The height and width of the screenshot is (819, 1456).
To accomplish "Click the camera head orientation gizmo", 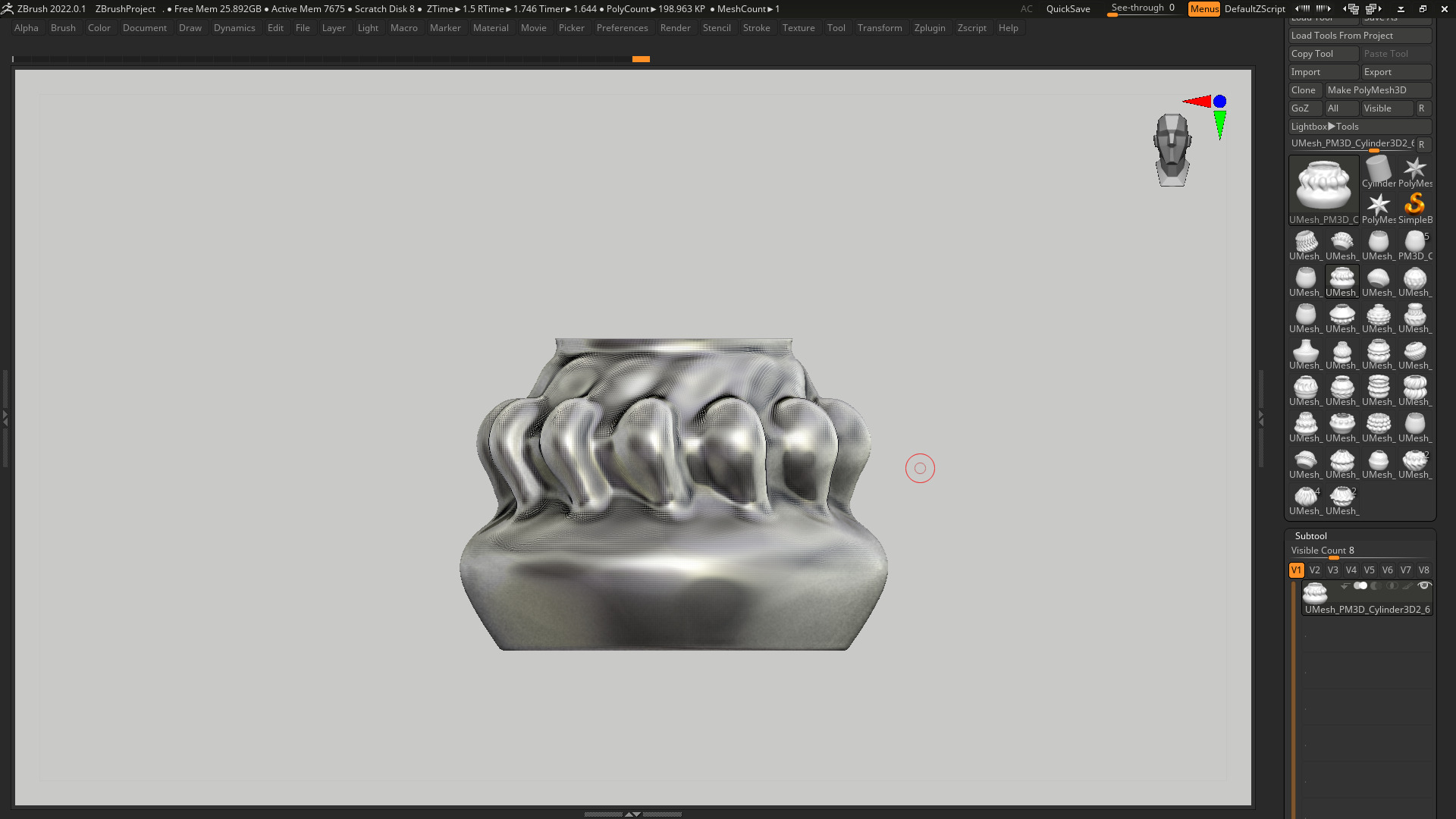I will tap(1172, 150).
